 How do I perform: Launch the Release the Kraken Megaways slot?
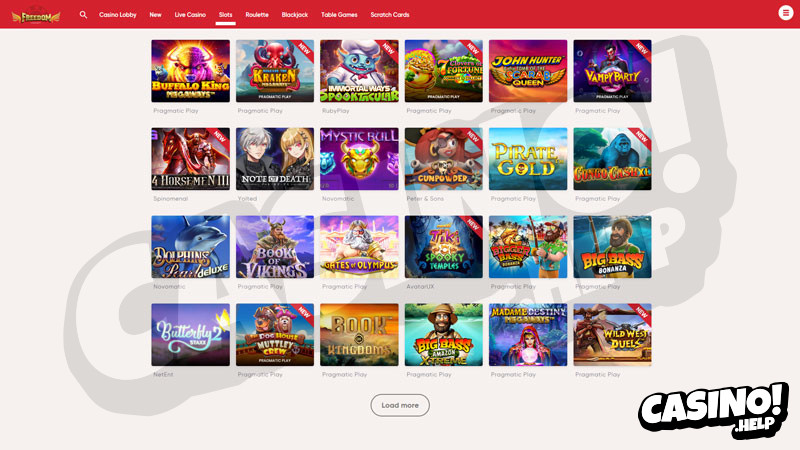[275, 71]
